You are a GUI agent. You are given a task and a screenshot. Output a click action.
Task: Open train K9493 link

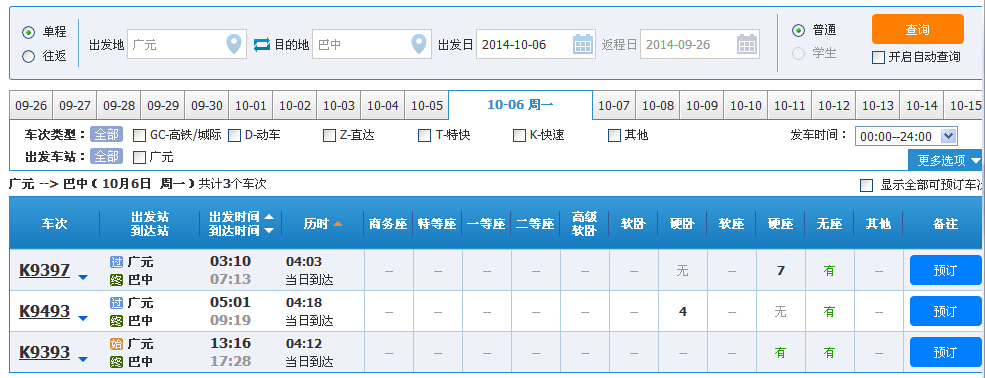point(45,311)
